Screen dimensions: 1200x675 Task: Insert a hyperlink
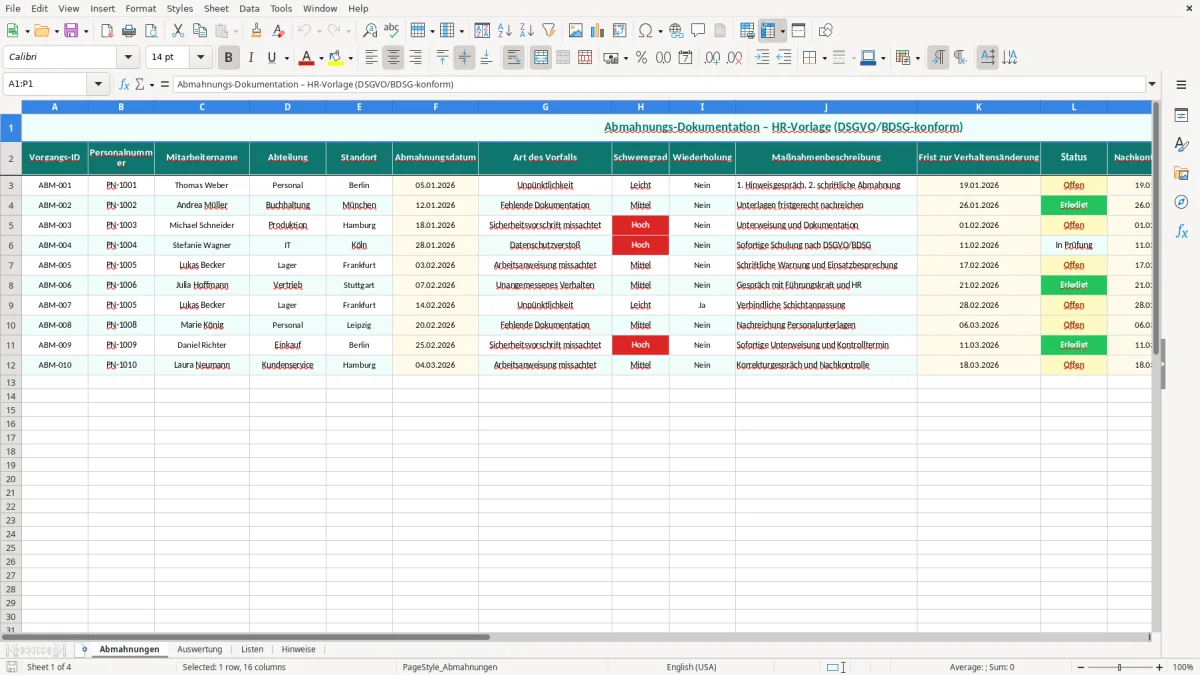point(676,31)
